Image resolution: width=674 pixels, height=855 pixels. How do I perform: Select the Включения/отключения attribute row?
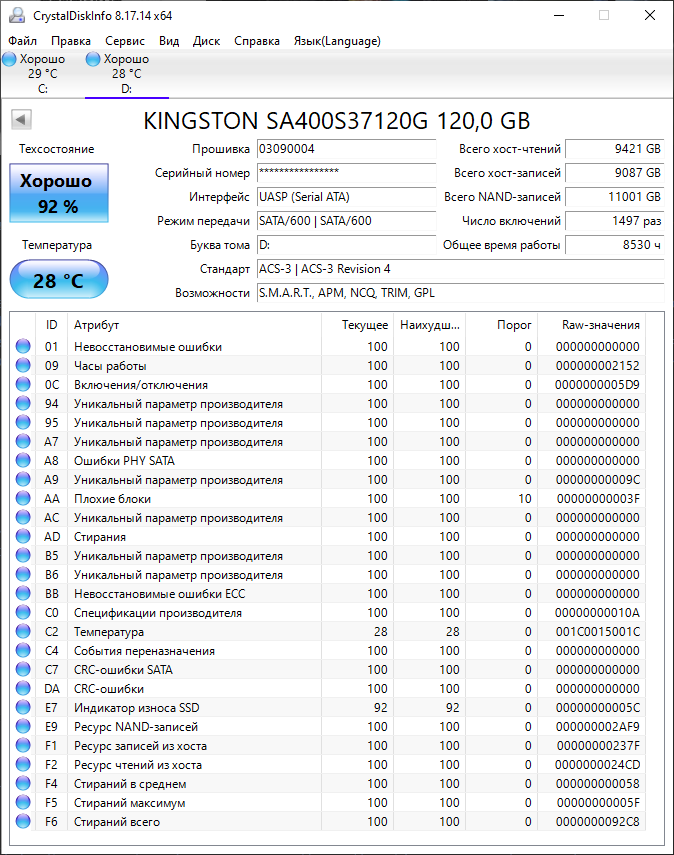pyautogui.click(x=328, y=384)
